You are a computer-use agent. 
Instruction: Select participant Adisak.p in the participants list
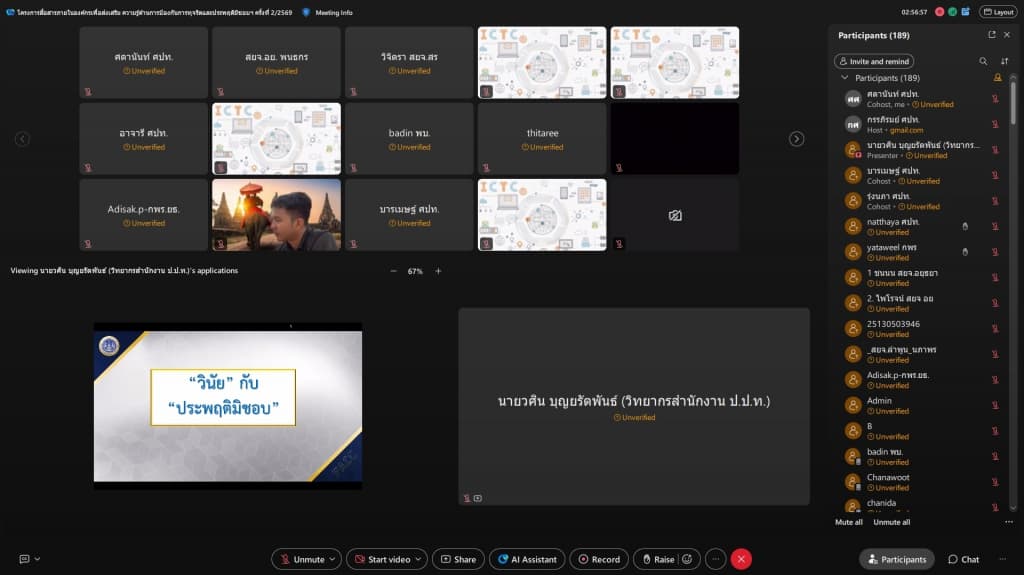point(921,380)
